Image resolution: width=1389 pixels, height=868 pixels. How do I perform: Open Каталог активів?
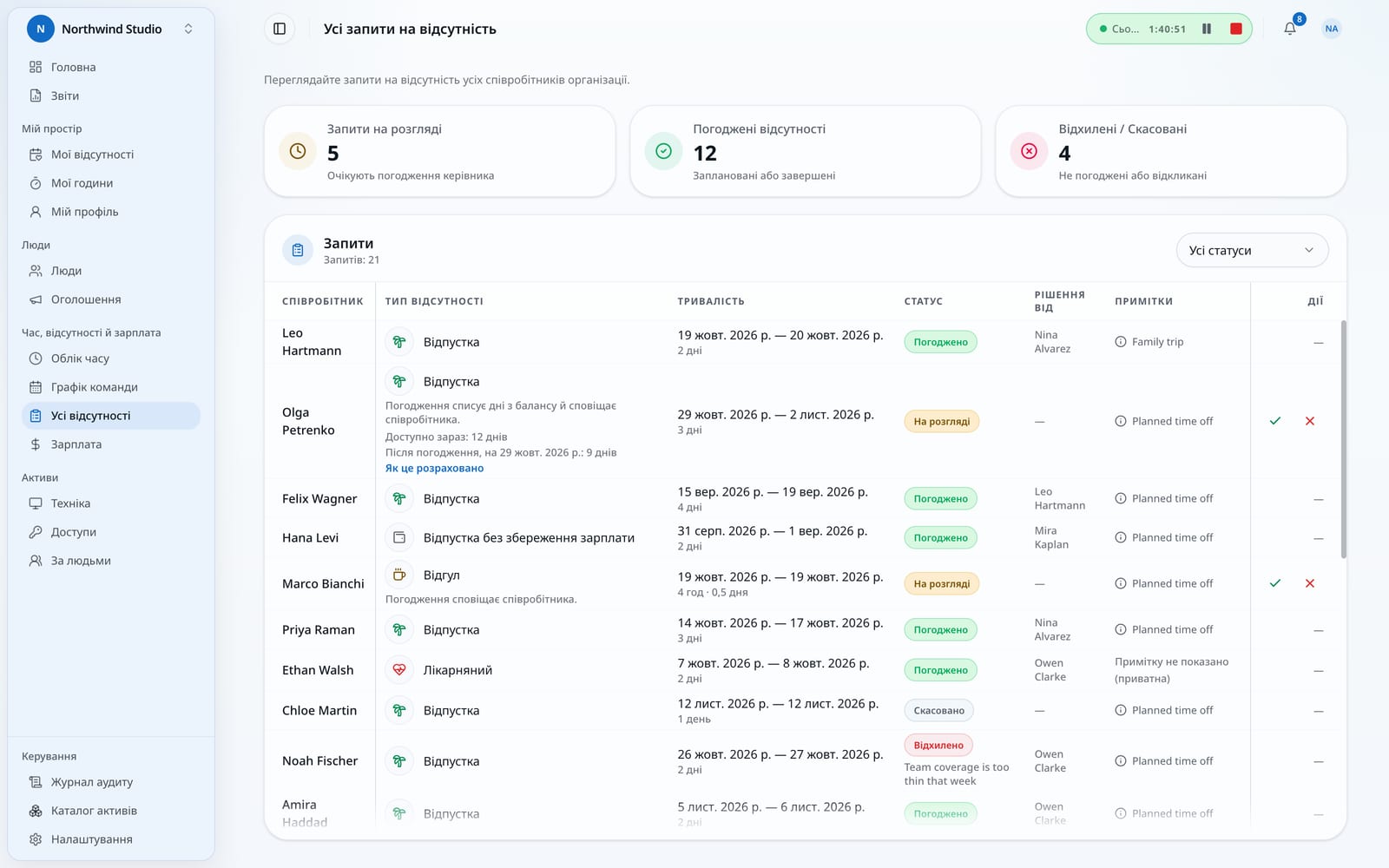[x=111, y=811]
